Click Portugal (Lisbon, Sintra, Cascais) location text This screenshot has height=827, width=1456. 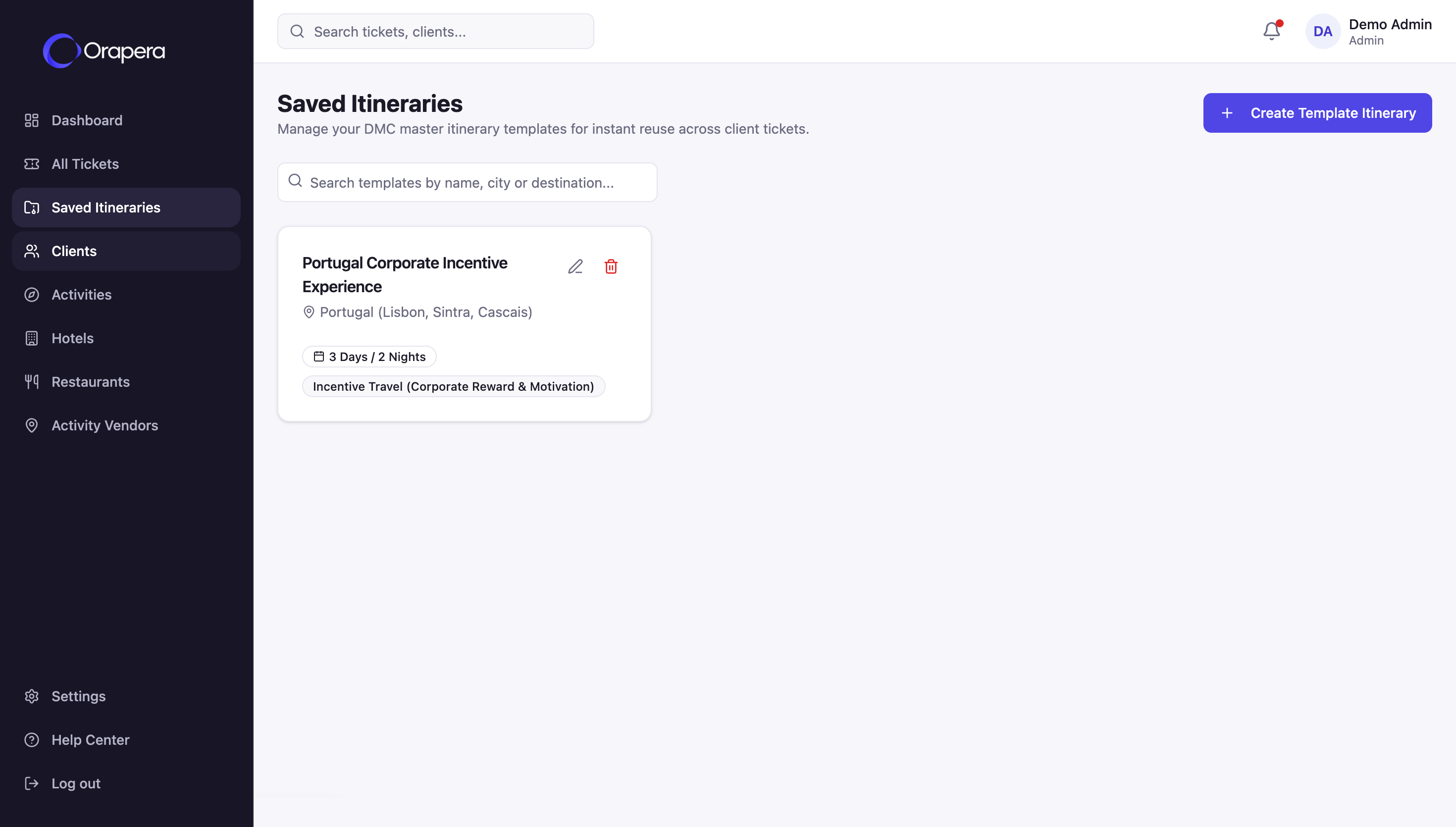[x=426, y=312]
